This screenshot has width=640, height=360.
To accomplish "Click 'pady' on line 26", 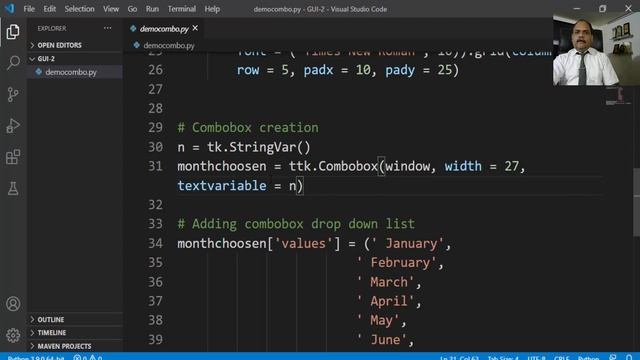I will 400,70.
